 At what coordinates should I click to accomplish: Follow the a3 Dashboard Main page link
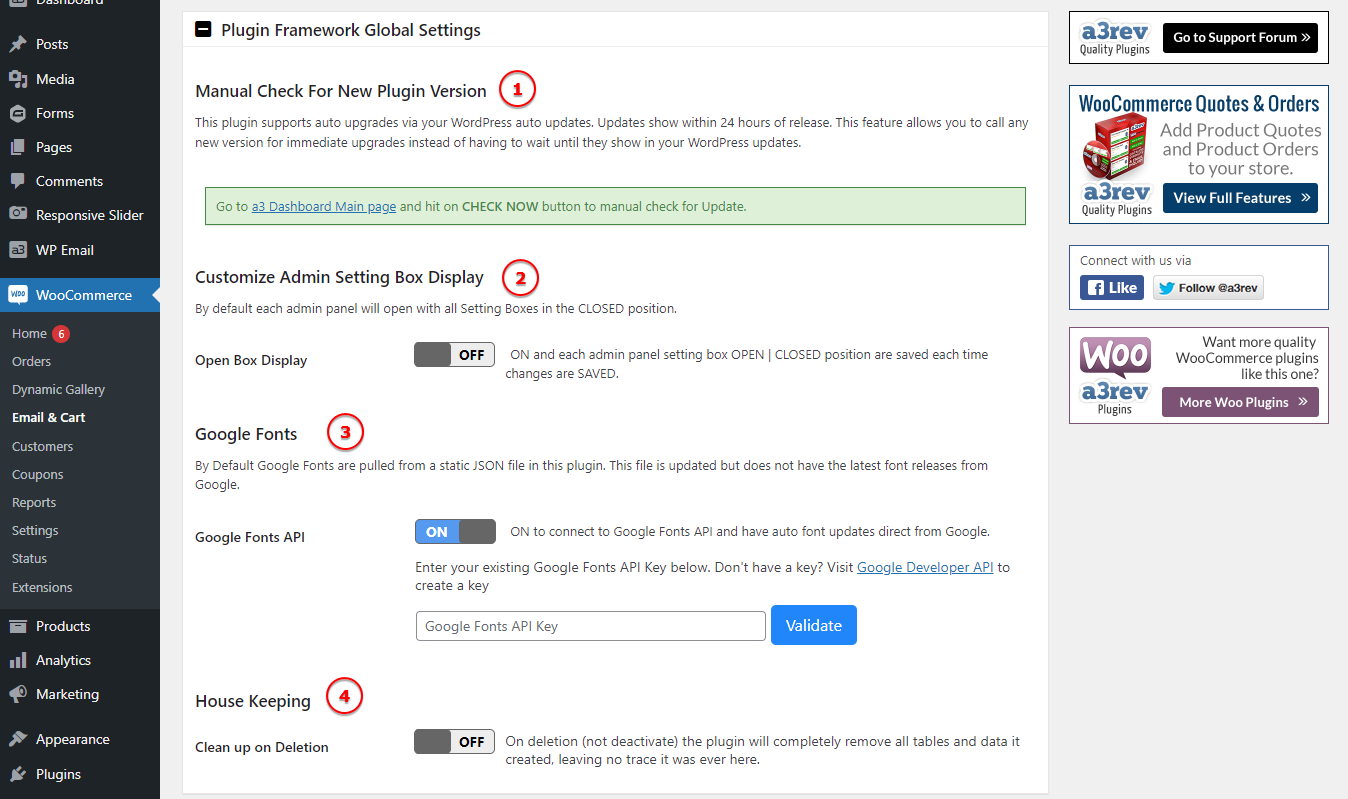coord(324,207)
